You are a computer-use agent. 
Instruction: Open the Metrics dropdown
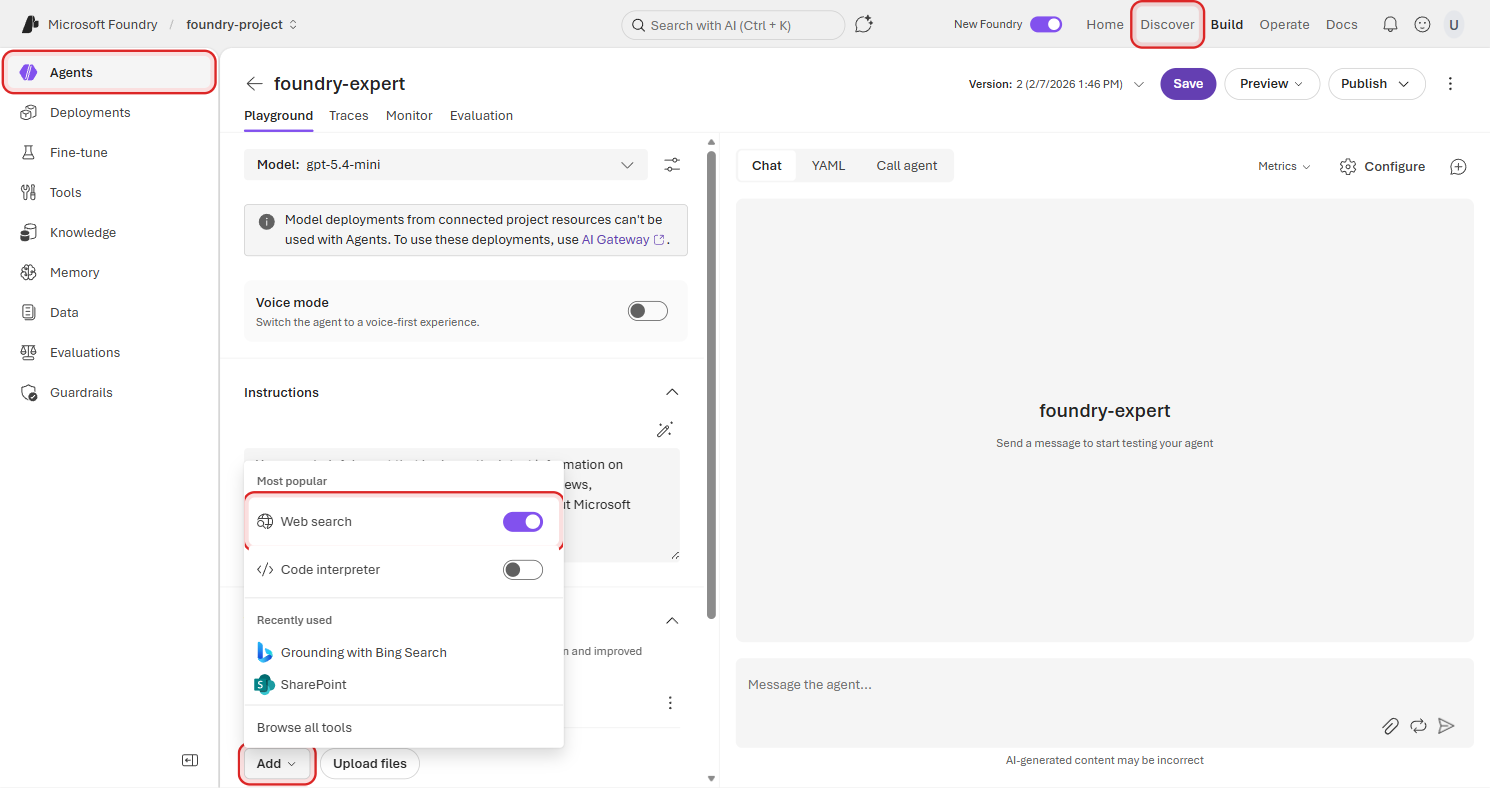click(1284, 167)
